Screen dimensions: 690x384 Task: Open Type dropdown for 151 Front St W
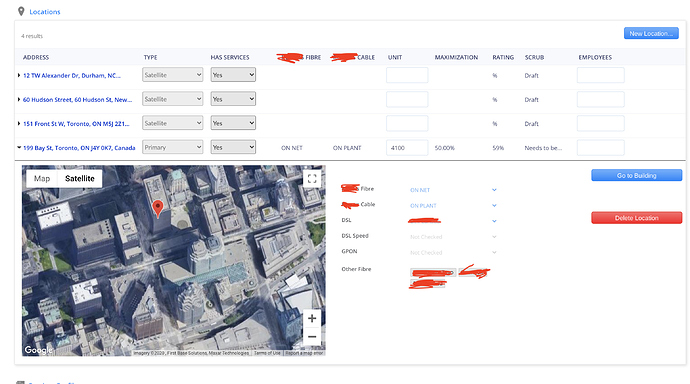(x=172, y=123)
